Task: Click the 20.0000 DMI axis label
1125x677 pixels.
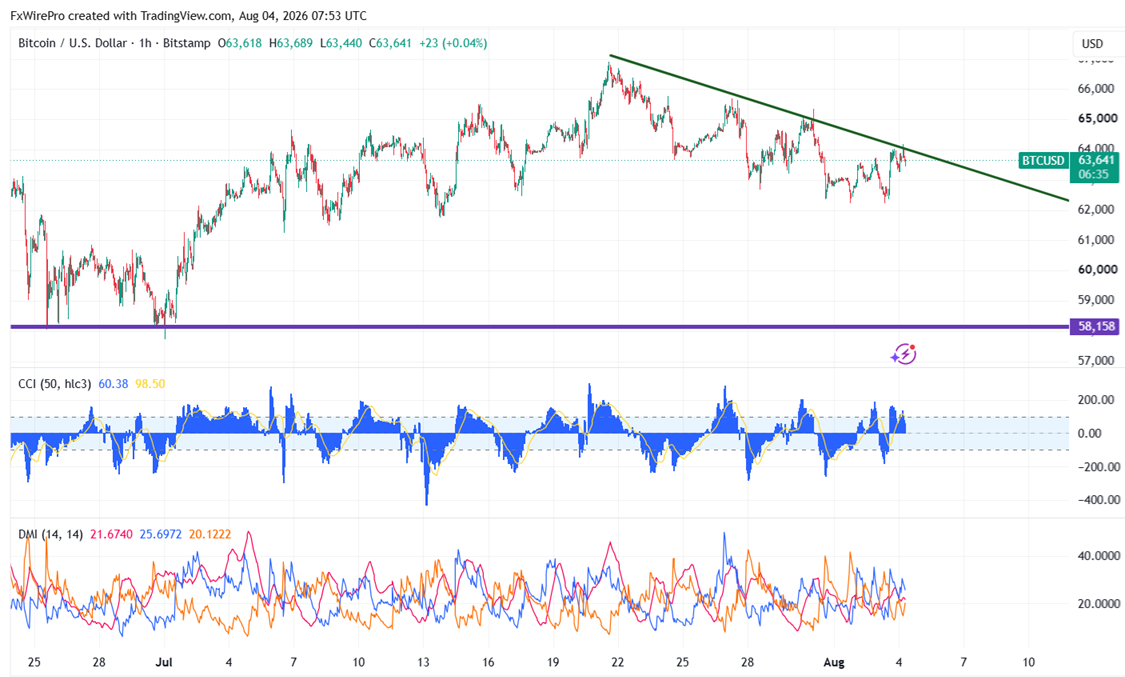Action: (1098, 604)
